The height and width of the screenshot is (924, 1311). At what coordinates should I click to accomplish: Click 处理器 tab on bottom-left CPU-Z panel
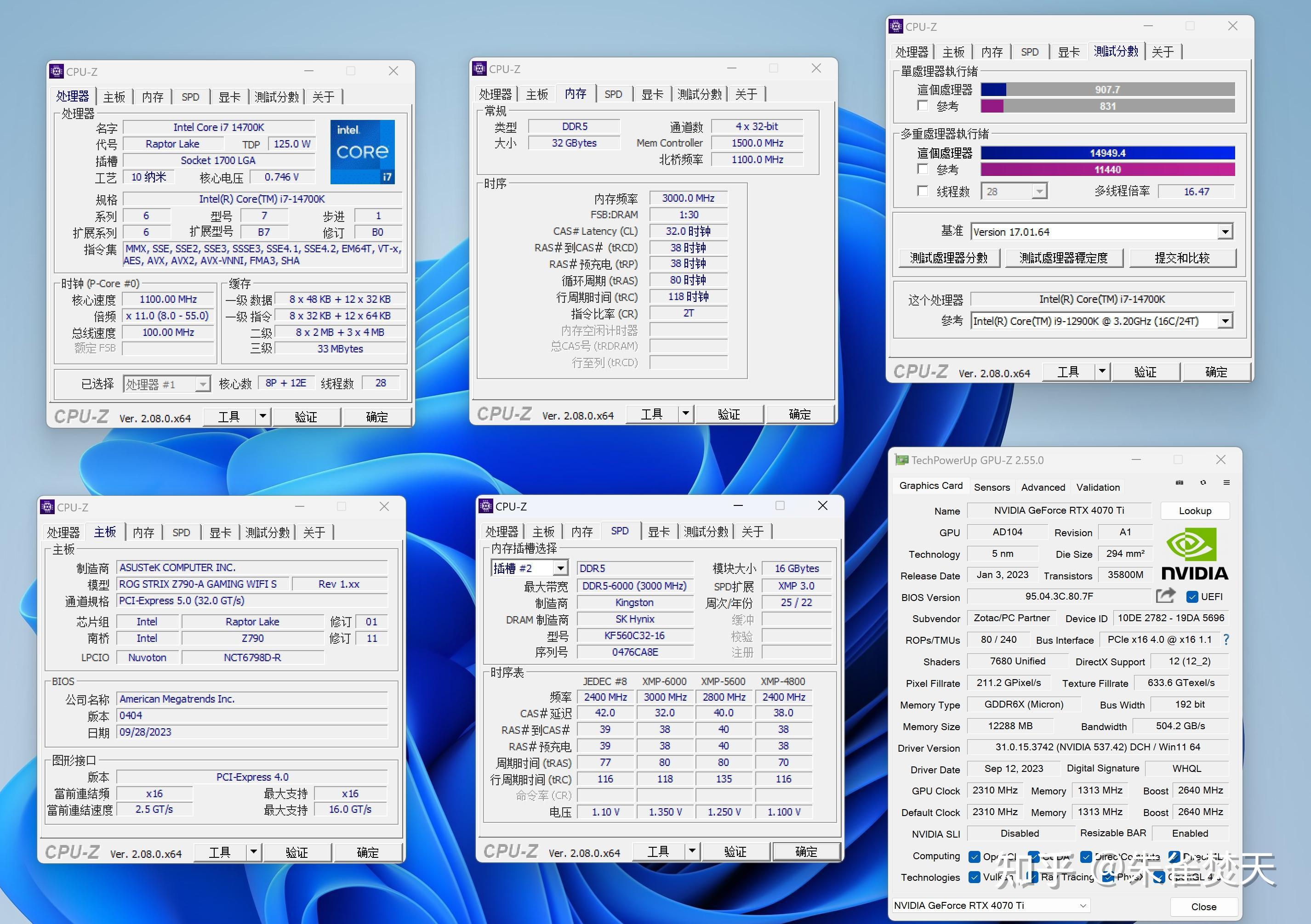pos(70,530)
